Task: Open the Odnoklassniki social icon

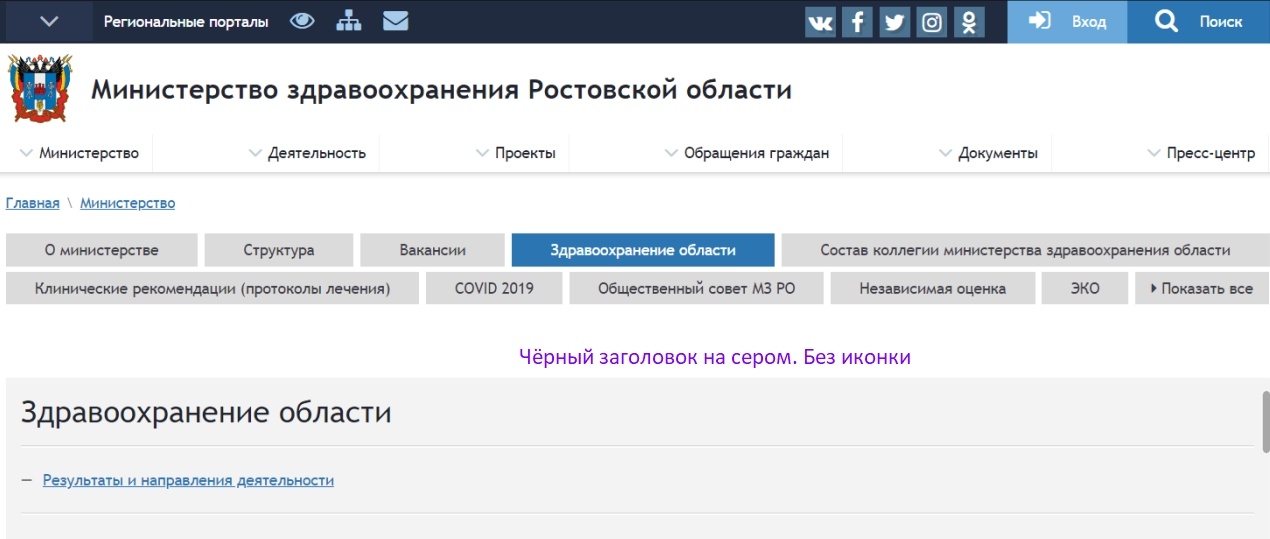Action: point(968,22)
